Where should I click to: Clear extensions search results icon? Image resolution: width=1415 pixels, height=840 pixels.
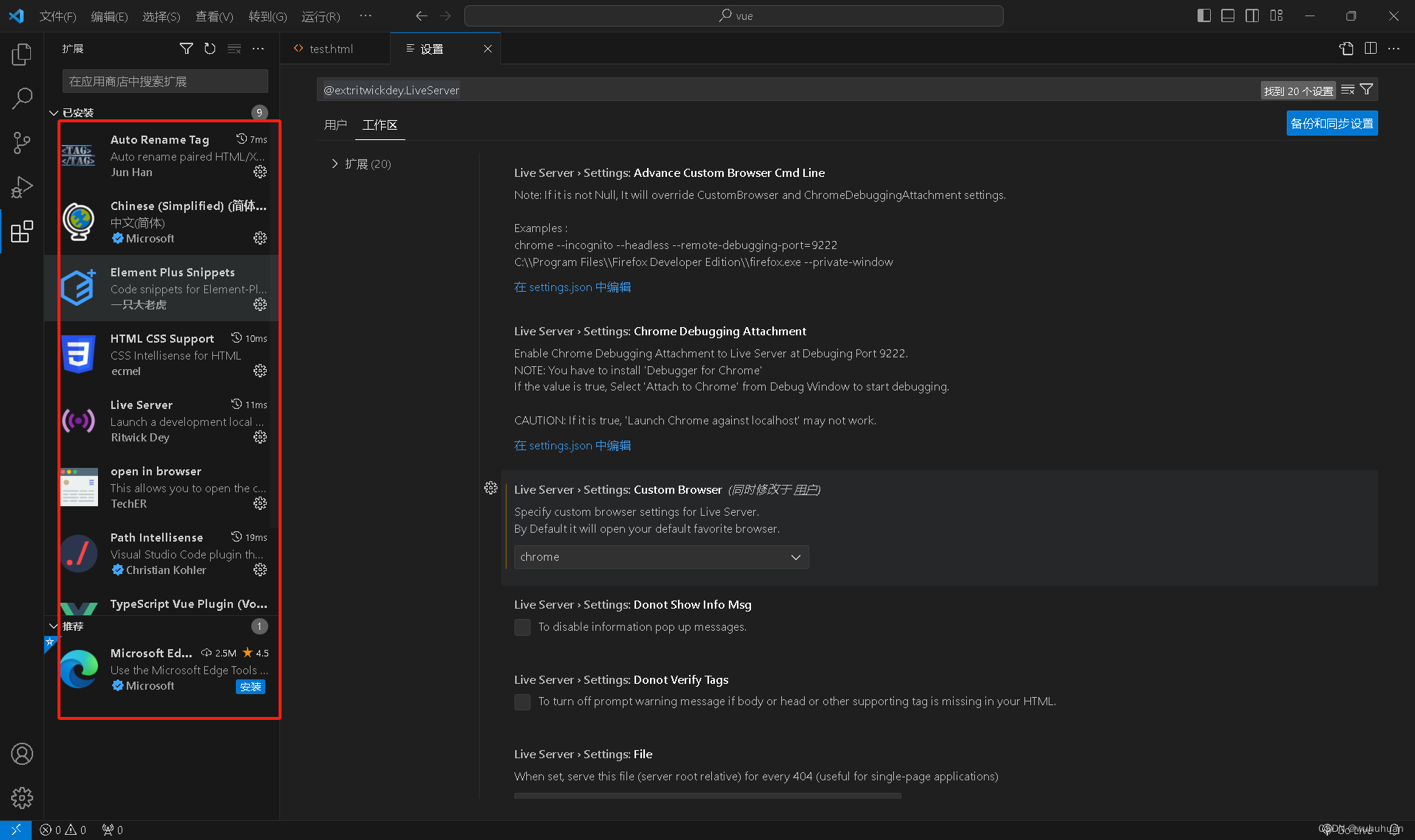(234, 49)
